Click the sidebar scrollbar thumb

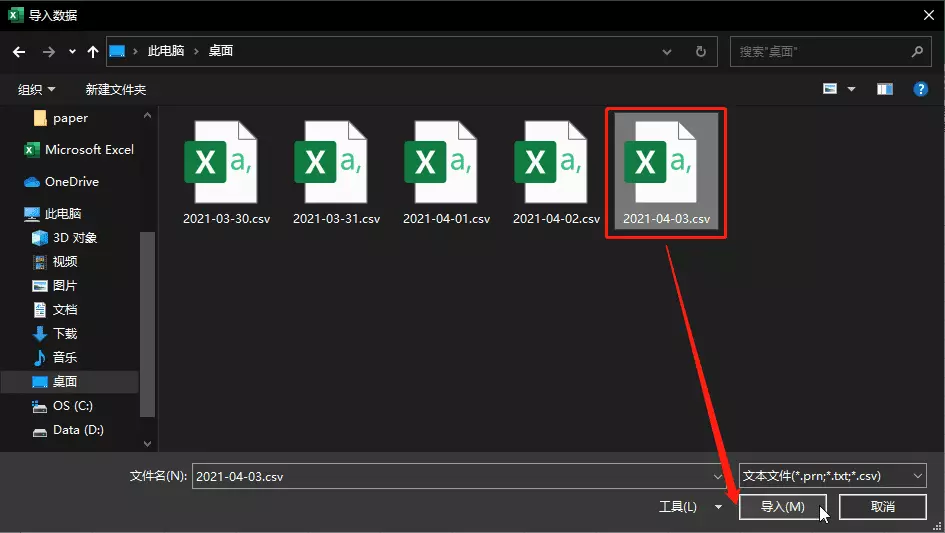point(148,324)
